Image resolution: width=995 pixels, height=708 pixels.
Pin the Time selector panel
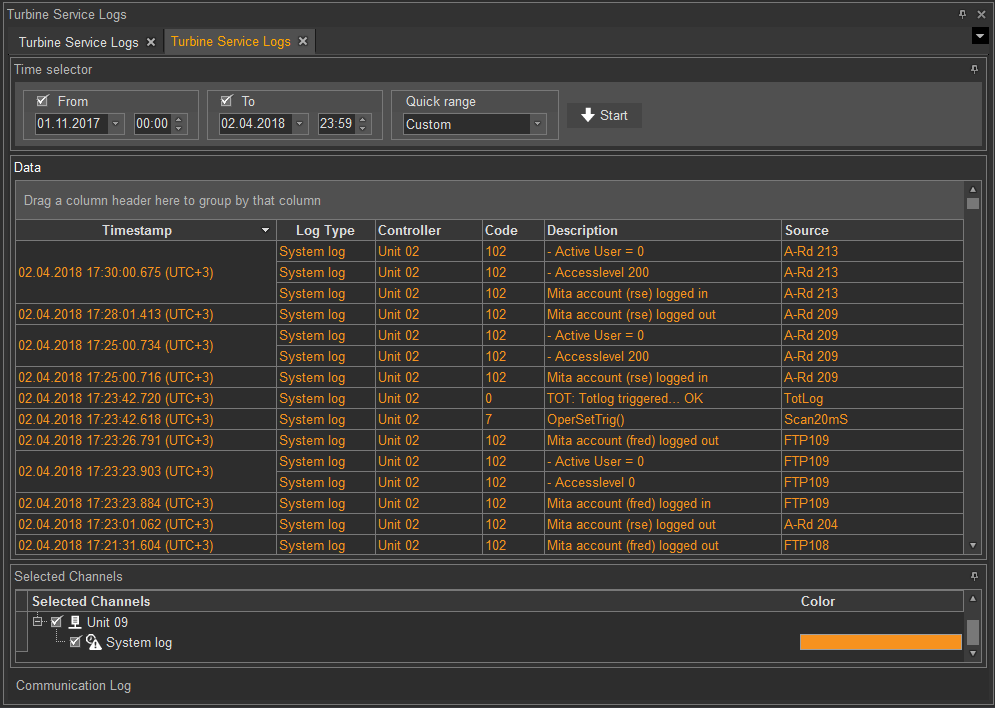tap(974, 70)
